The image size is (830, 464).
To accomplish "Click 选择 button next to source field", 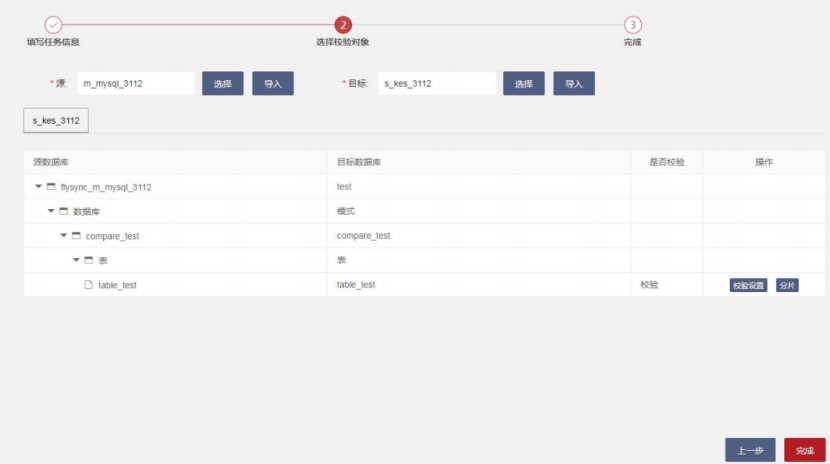I will point(223,84).
